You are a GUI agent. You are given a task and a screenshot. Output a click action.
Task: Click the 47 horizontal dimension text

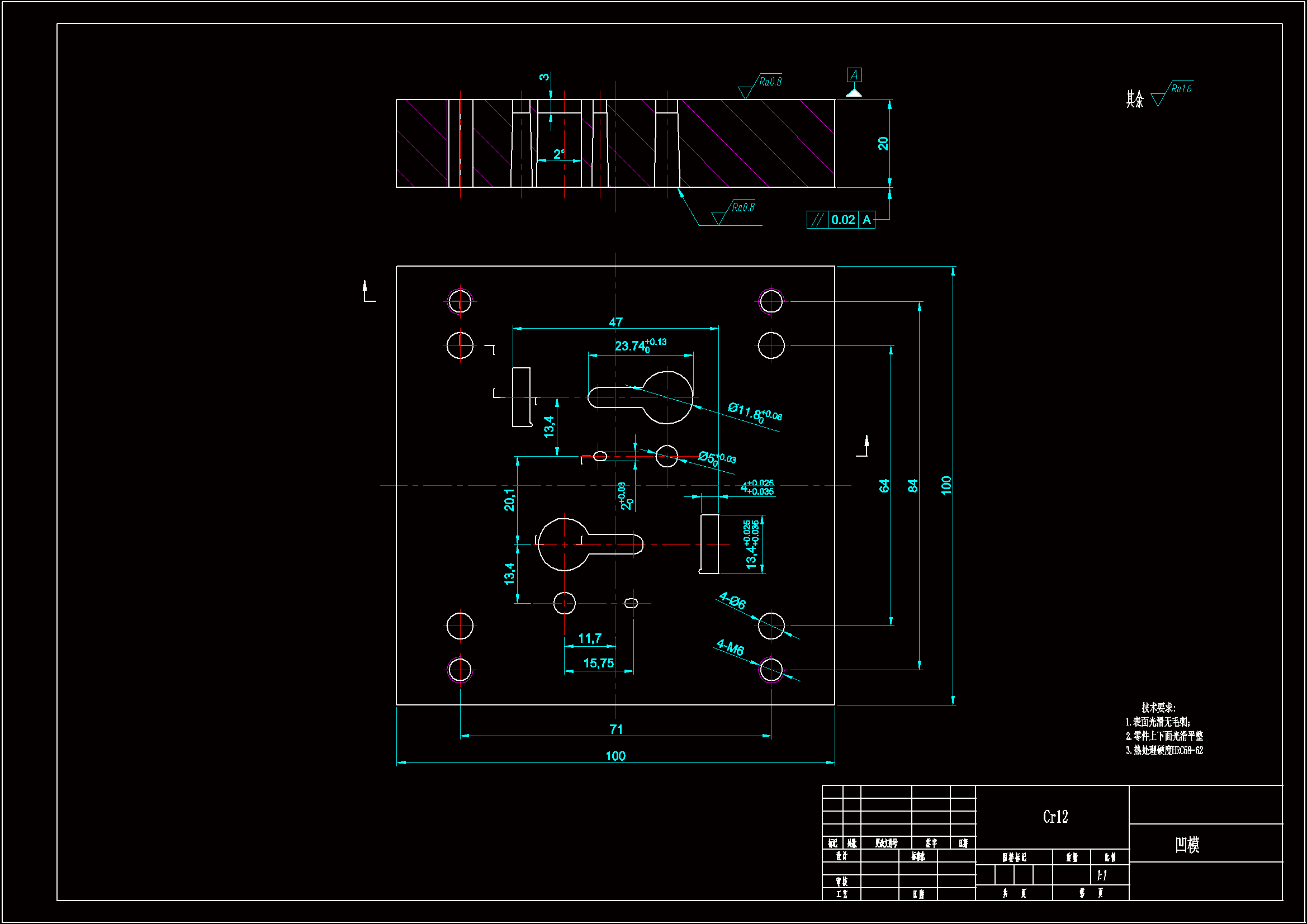[615, 322]
